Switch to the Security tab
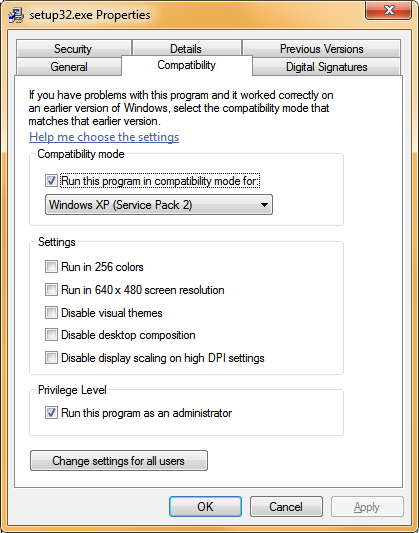Screen dimensions: 419x533 tap(73, 49)
